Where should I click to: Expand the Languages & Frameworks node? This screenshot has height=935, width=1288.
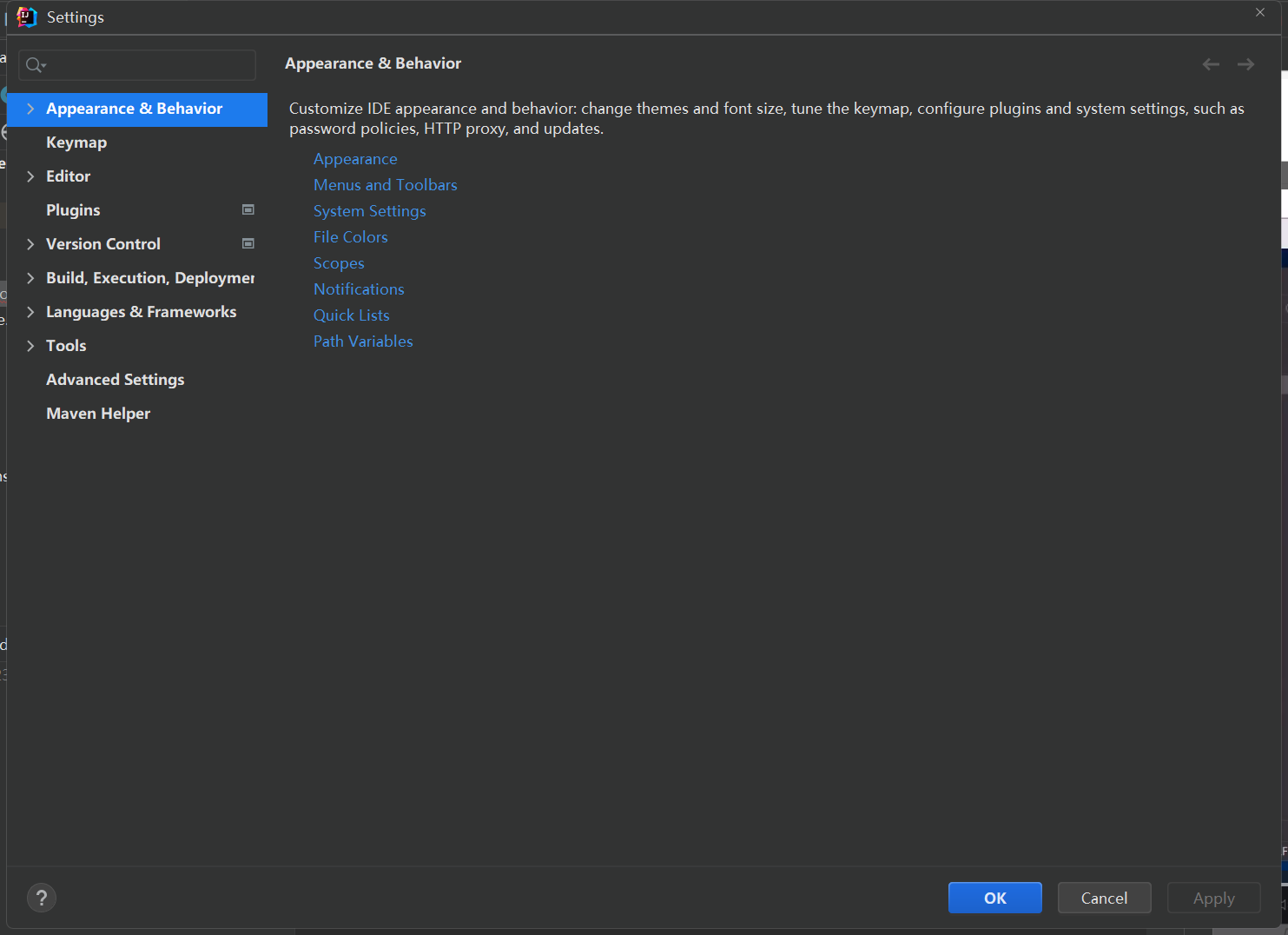[30, 312]
